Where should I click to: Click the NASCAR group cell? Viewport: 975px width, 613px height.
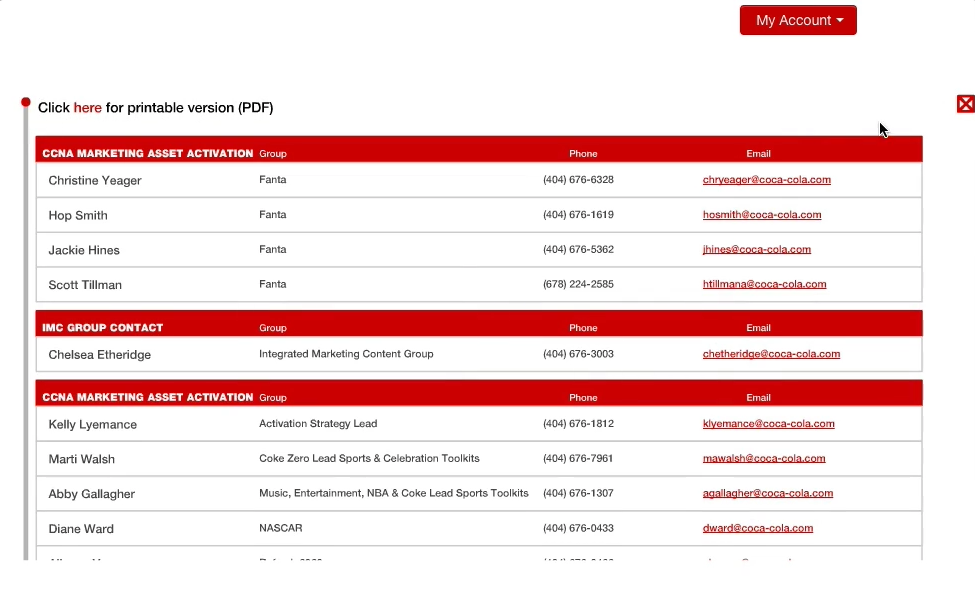tap(280, 528)
